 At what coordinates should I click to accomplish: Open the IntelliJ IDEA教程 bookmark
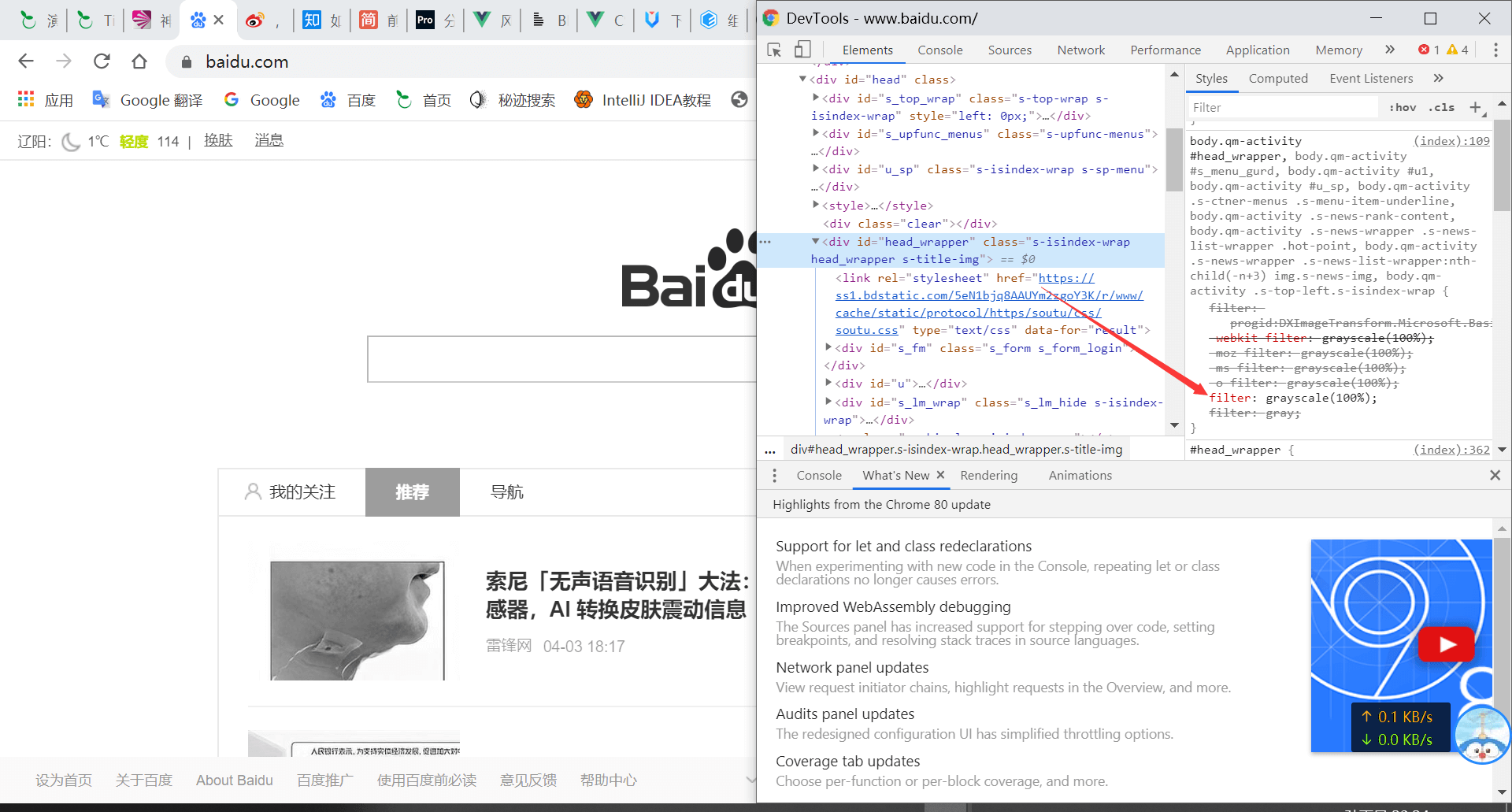click(643, 100)
